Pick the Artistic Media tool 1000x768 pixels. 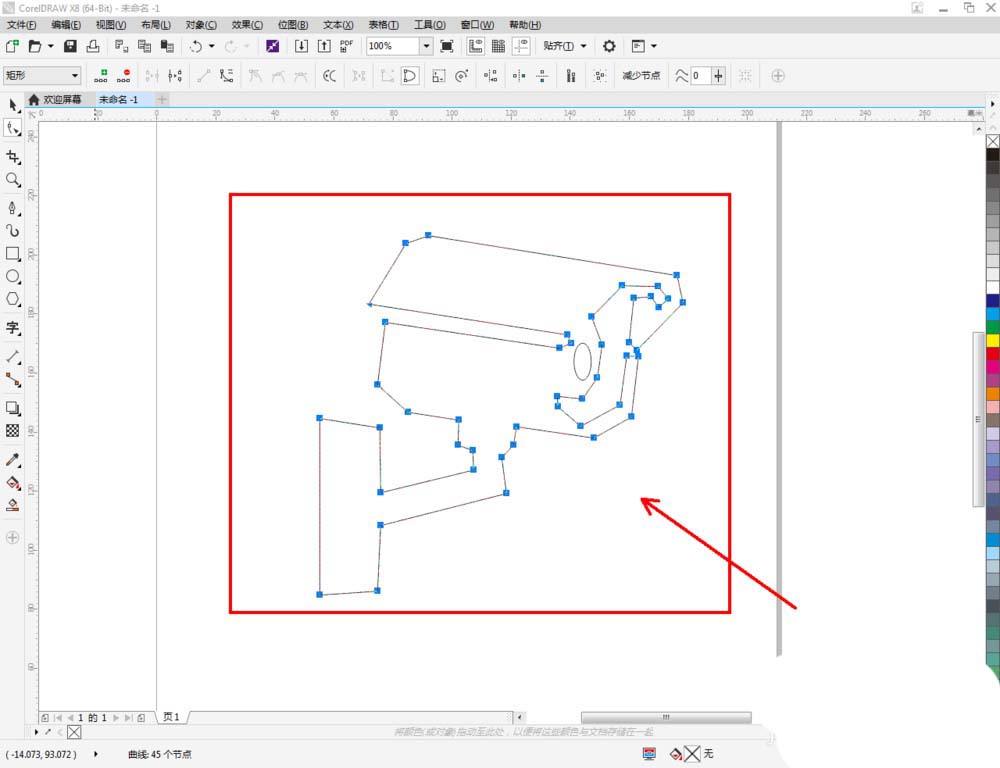[13, 230]
